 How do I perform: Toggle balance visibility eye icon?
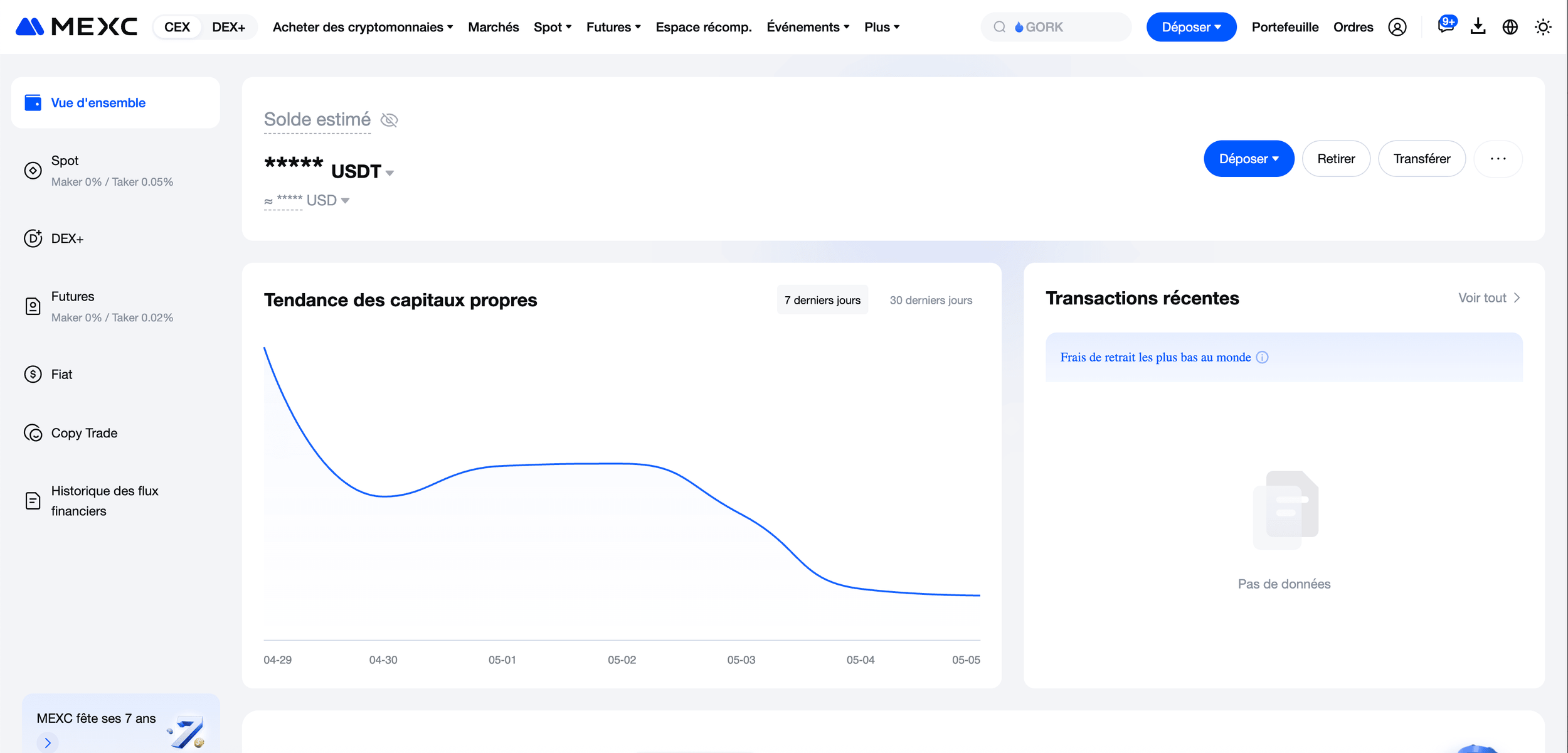(x=389, y=120)
